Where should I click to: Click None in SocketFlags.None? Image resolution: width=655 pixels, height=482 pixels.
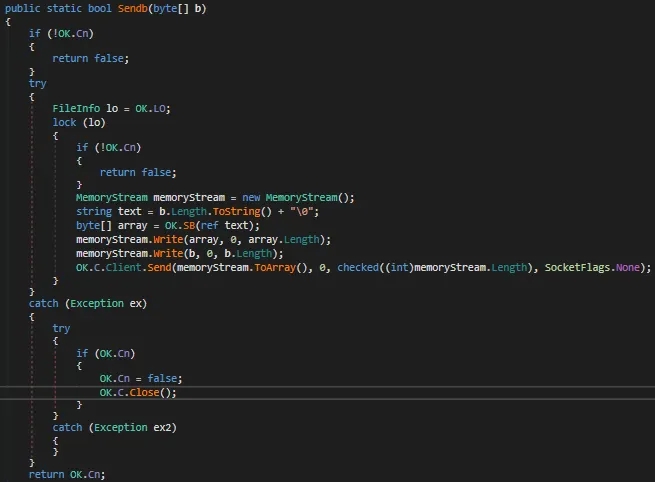[632, 268]
